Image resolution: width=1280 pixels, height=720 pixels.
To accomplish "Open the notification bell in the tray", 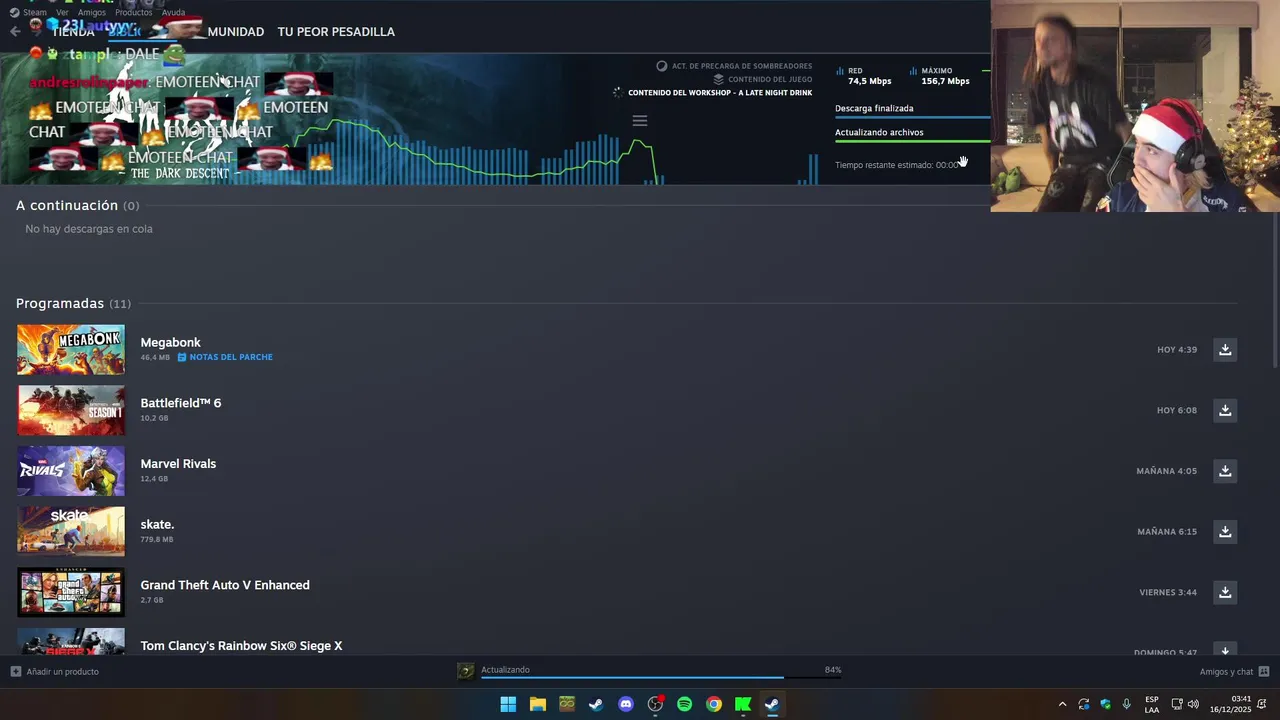I will coord(1262,704).
